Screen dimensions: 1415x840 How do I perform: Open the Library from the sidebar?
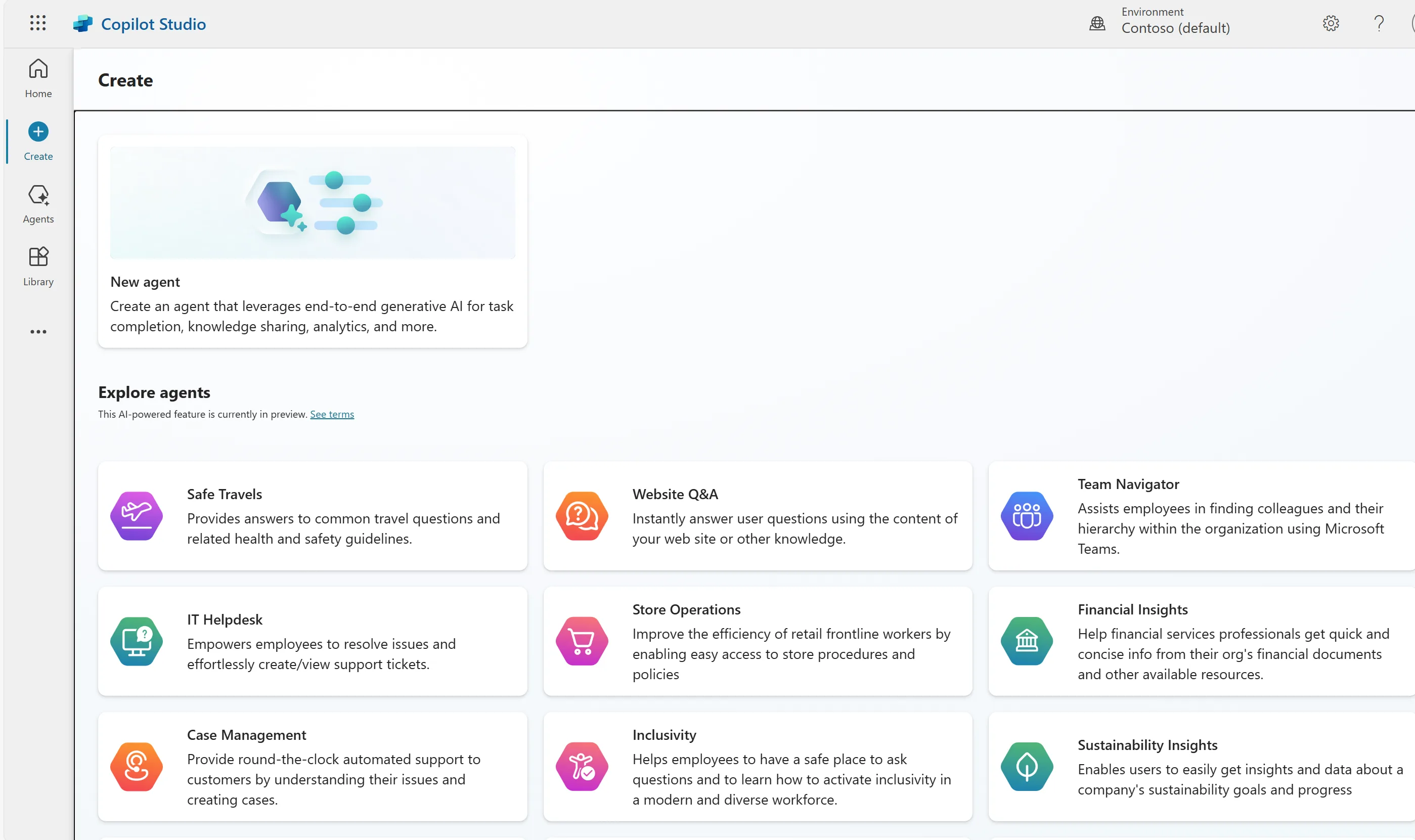tap(37, 265)
